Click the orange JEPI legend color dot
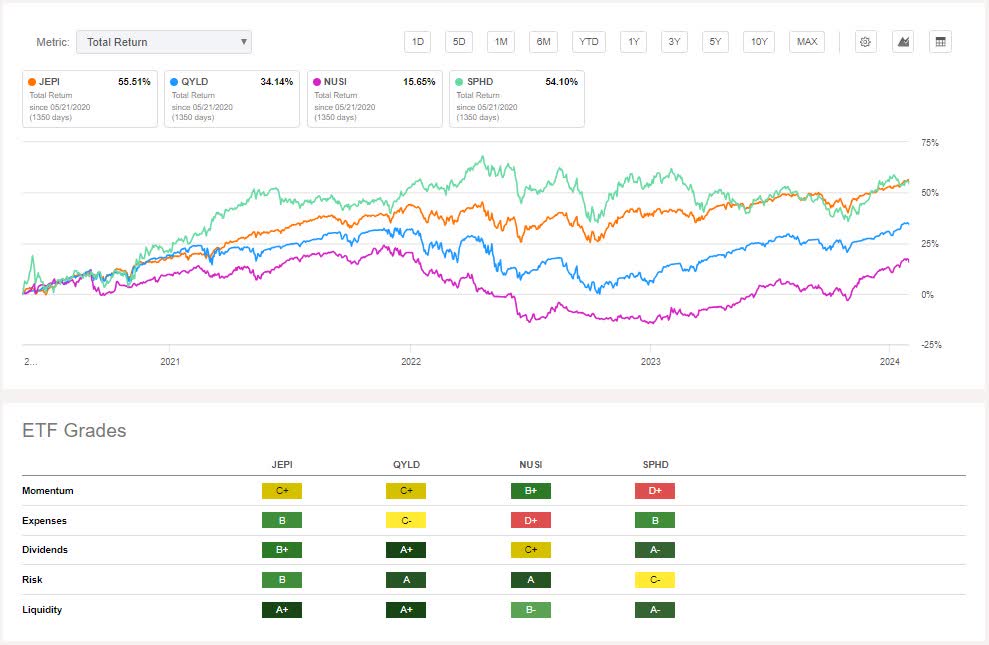The width and height of the screenshot is (989, 645). [34, 81]
